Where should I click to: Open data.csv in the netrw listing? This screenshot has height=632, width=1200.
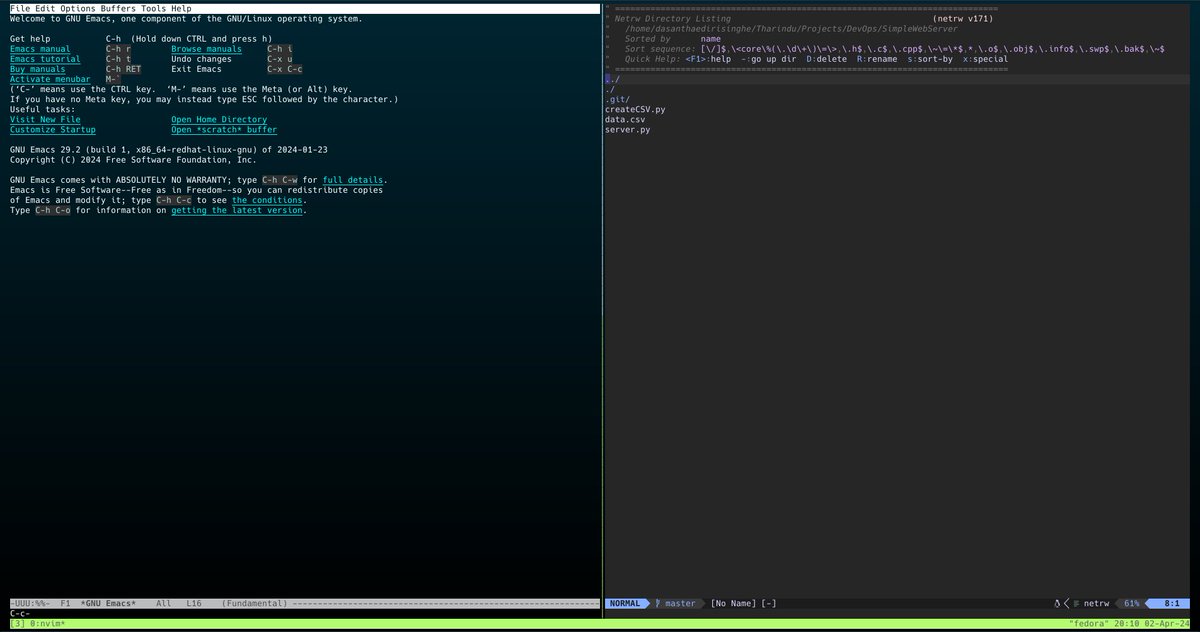[625, 119]
